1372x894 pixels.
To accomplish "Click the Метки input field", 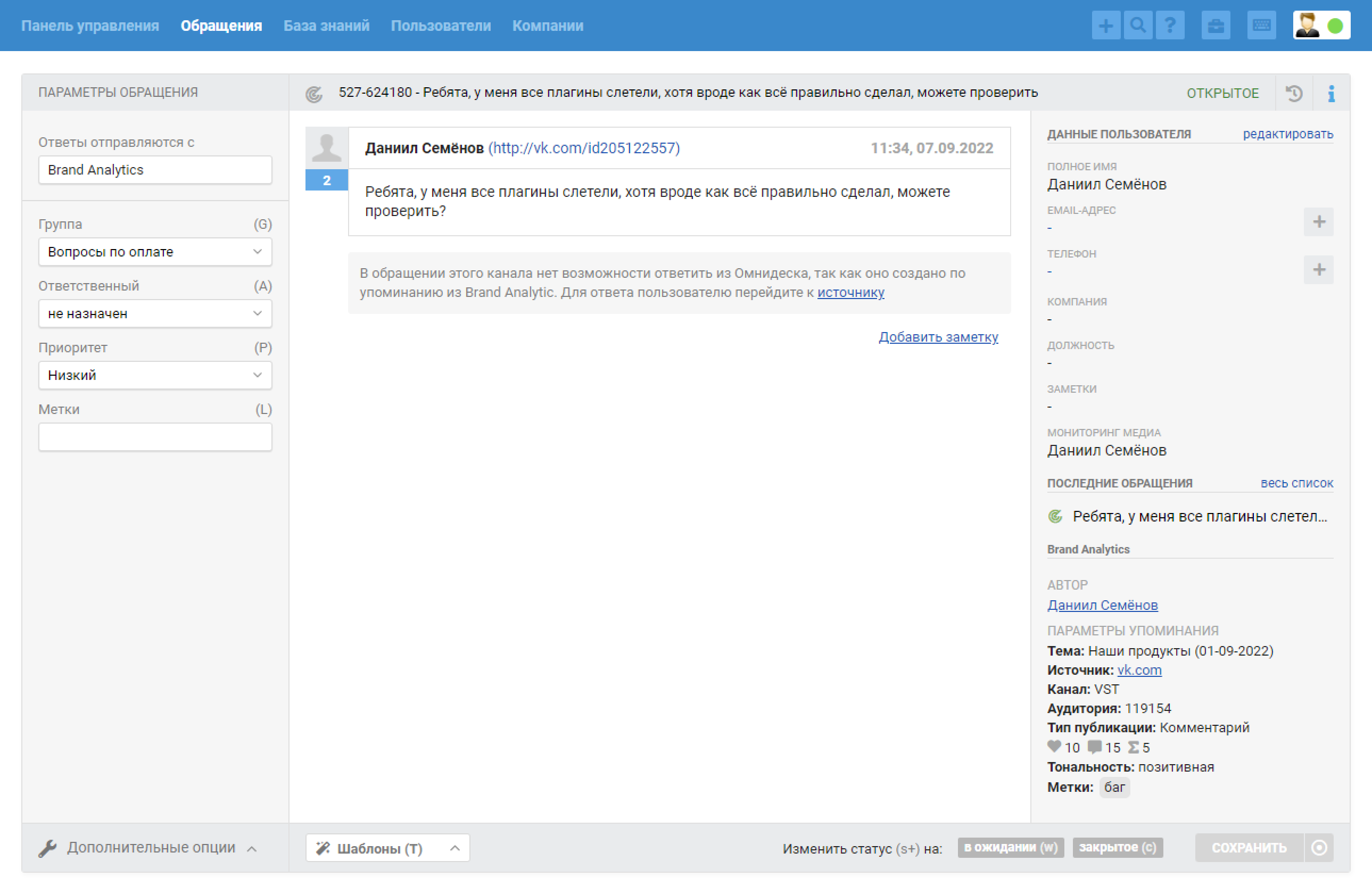I will tap(155, 437).
